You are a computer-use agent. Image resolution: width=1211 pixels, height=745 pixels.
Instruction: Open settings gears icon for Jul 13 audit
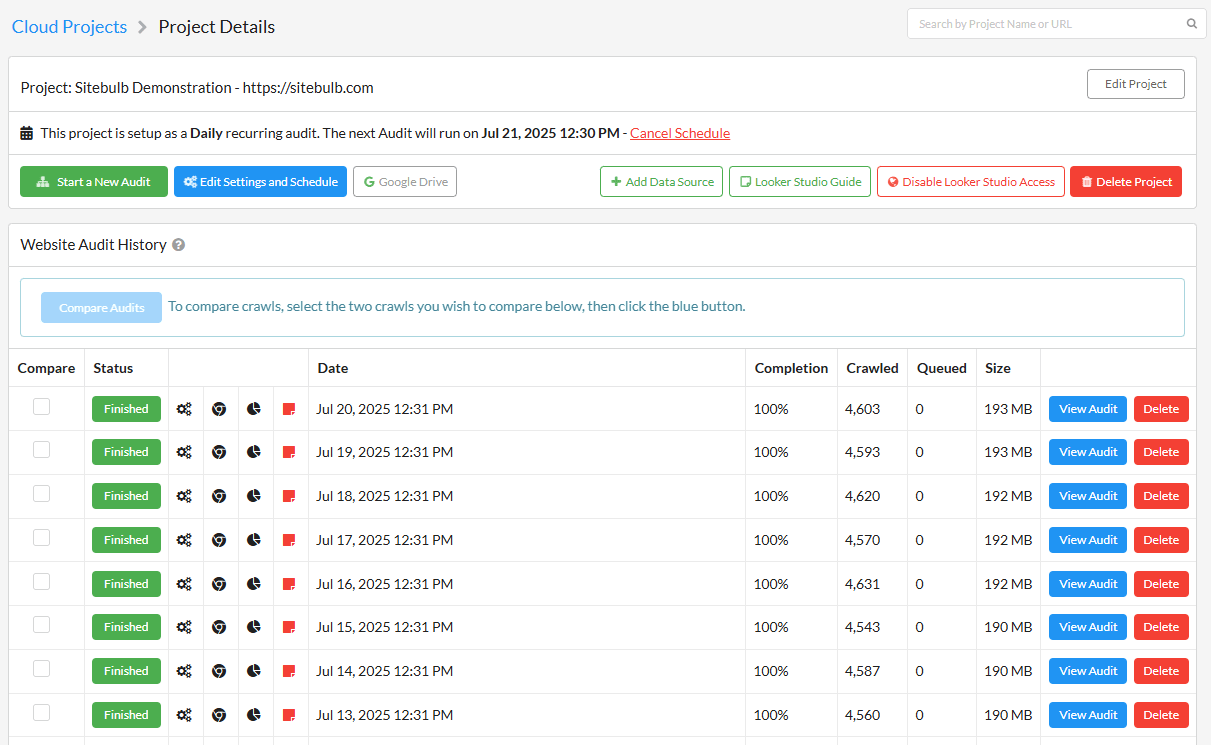pyautogui.click(x=184, y=715)
